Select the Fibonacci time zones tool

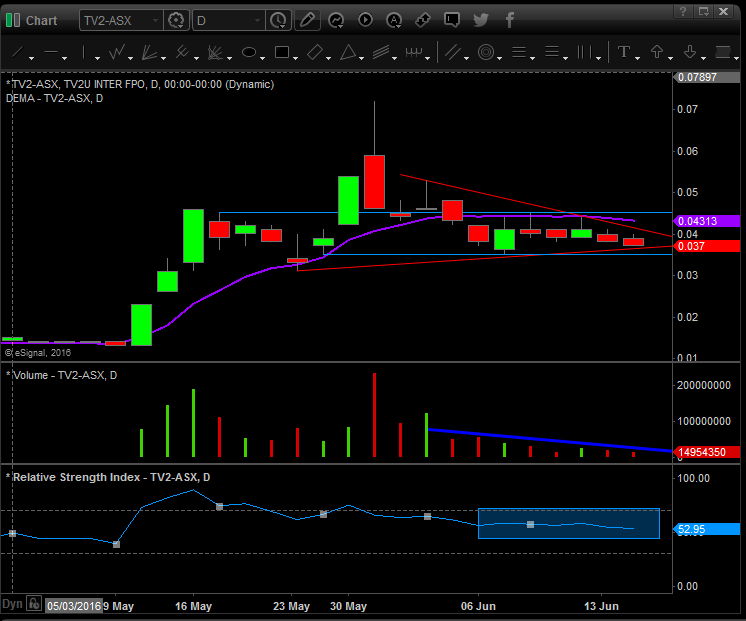coord(584,52)
